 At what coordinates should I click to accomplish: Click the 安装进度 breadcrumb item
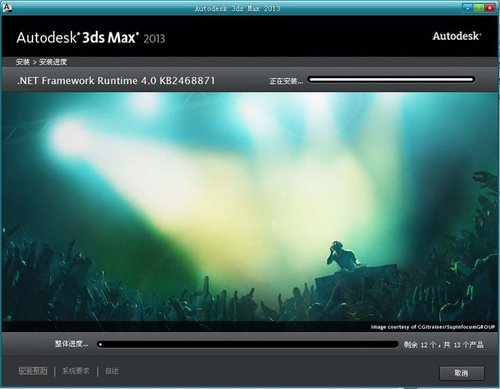[x=53, y=62]
